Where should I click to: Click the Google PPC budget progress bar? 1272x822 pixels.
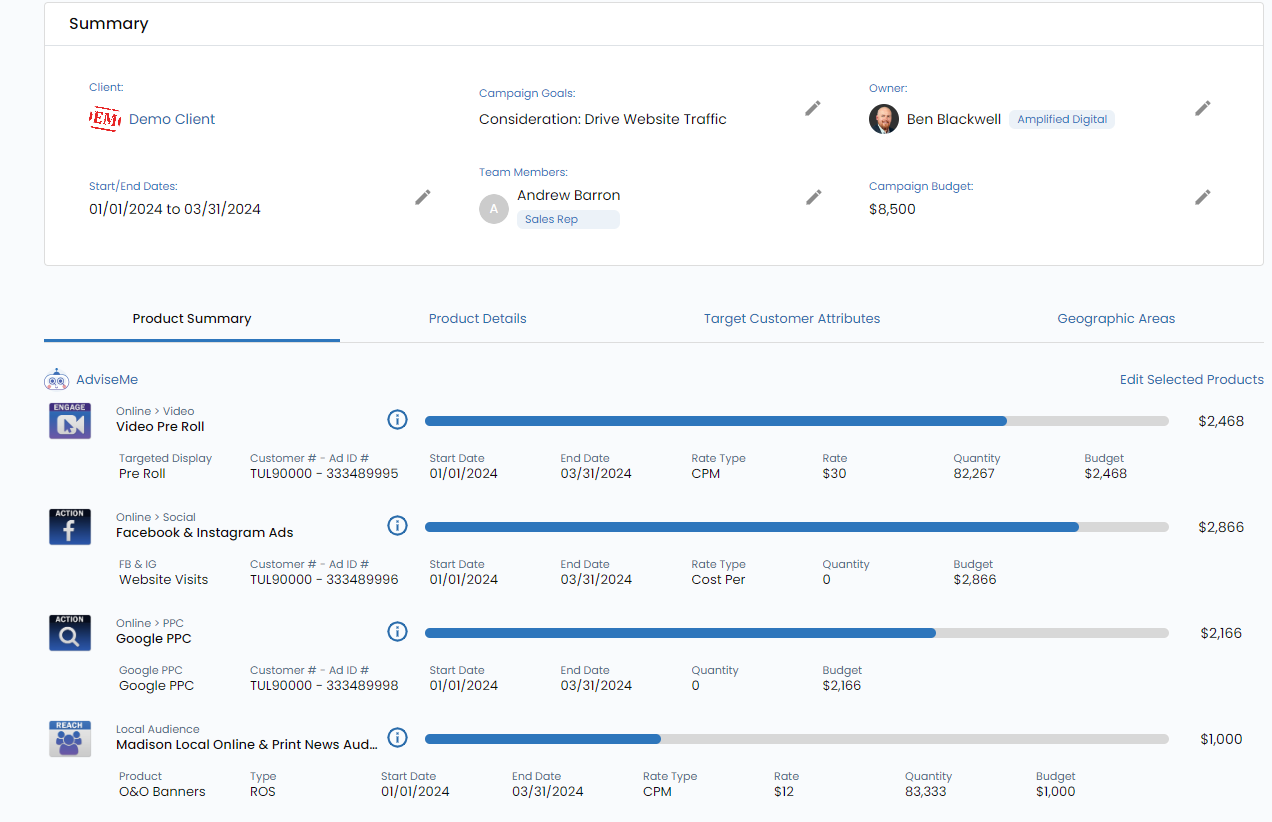796,633
